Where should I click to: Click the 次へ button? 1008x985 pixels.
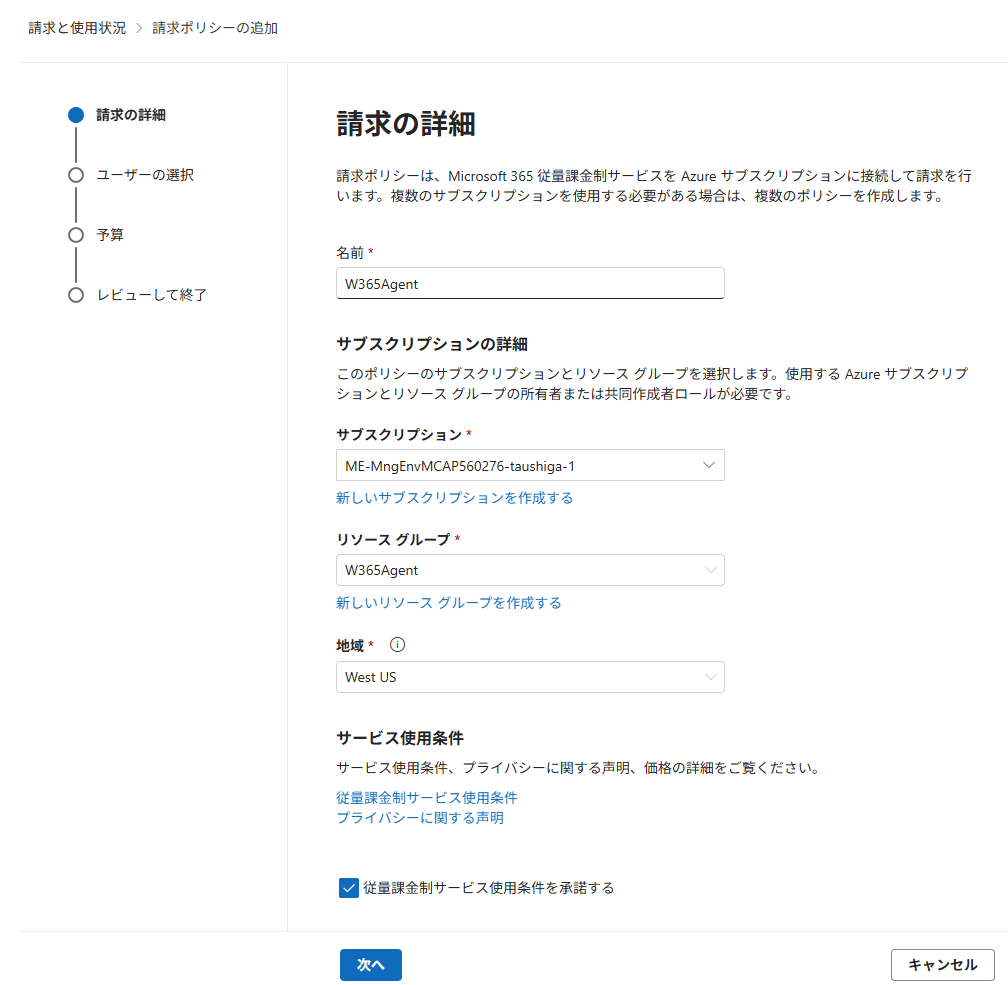(x=371, y=964)
